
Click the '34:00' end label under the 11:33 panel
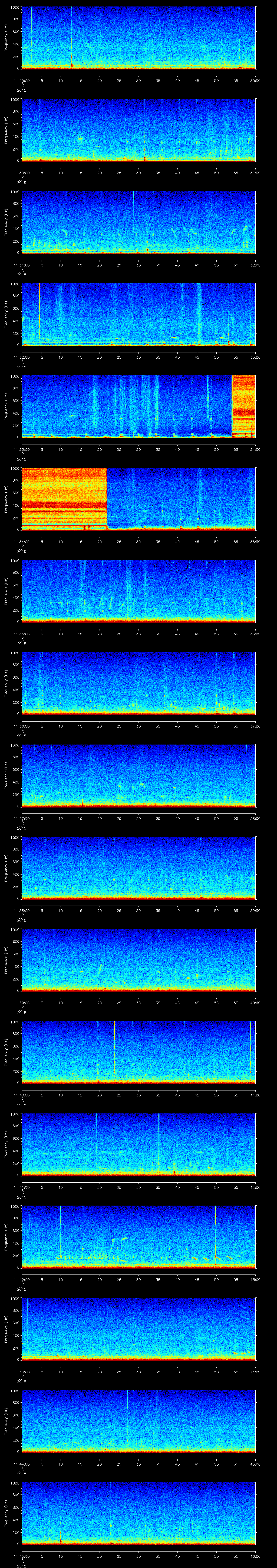click(x=255, y=449)
